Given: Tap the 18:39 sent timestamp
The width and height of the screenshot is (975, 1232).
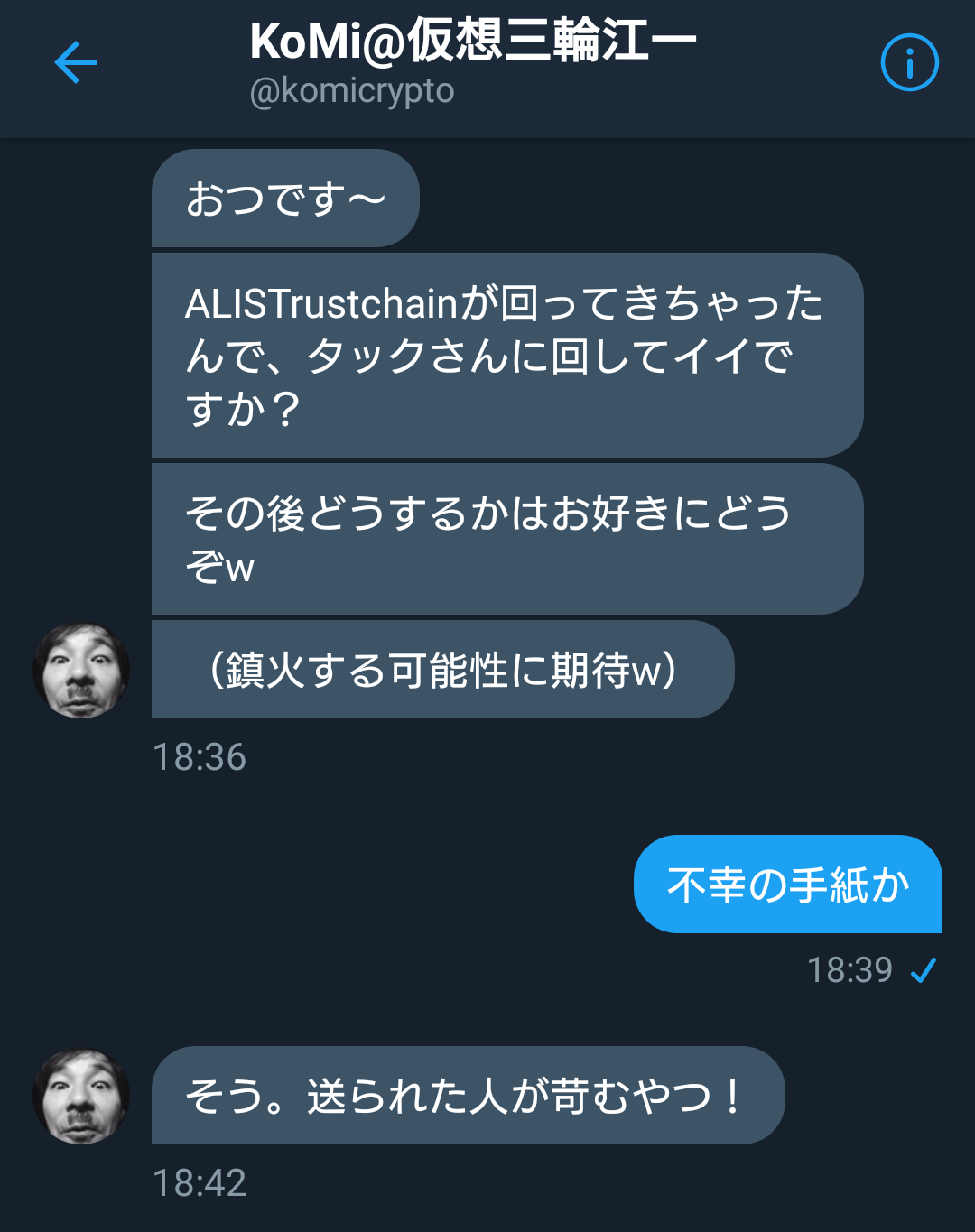Looking at the screenshot, I should [850, 970].
